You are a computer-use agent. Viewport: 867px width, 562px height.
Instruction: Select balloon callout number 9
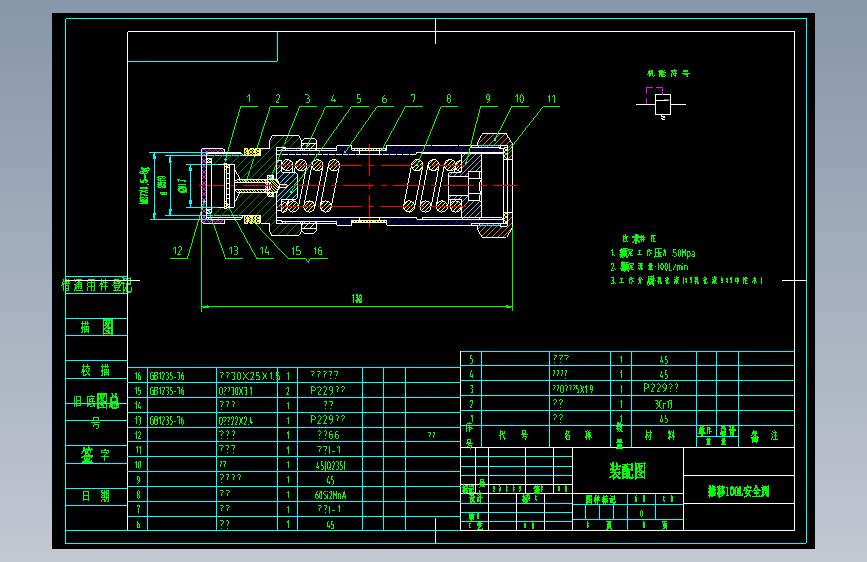(x=488, y=98)
